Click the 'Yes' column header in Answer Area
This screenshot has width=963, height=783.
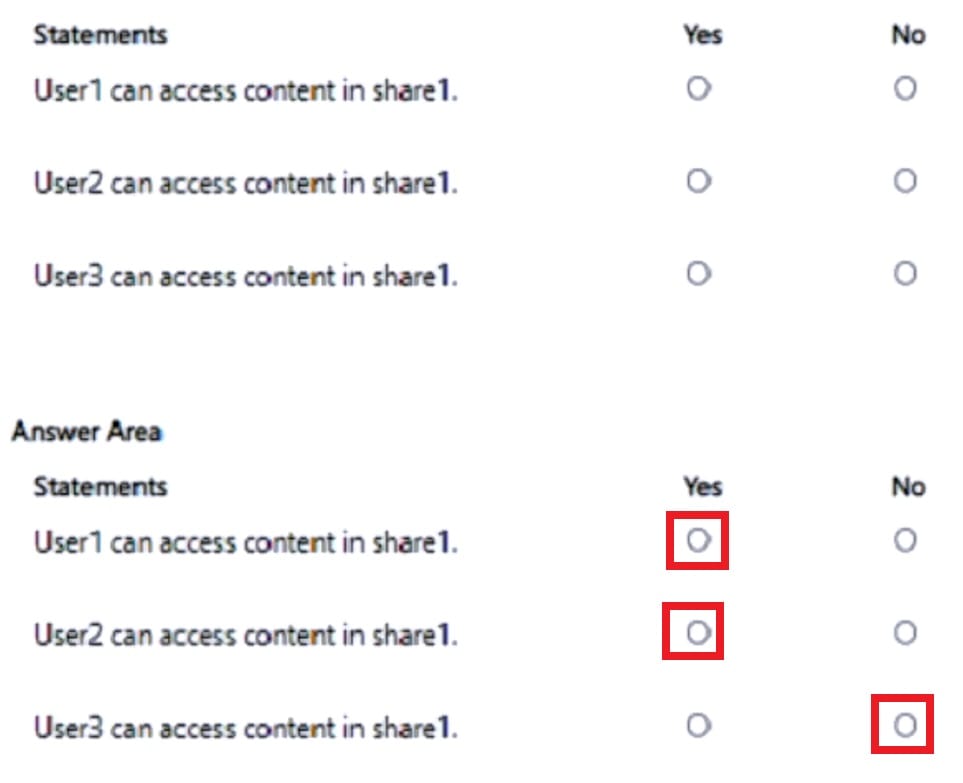[703, 486]
